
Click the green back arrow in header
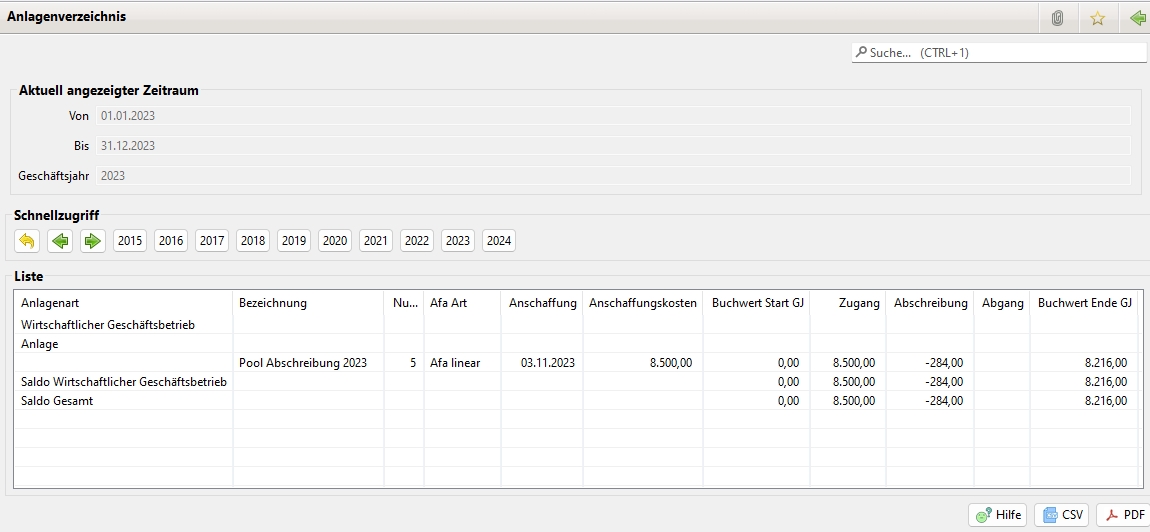[x=1136, y=18]
